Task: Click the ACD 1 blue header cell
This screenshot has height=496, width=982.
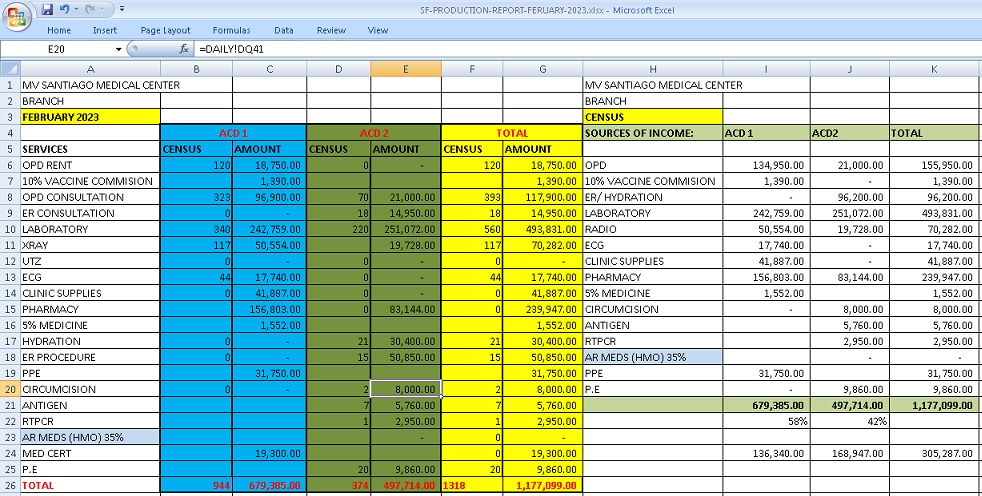Action: (234, 133)
